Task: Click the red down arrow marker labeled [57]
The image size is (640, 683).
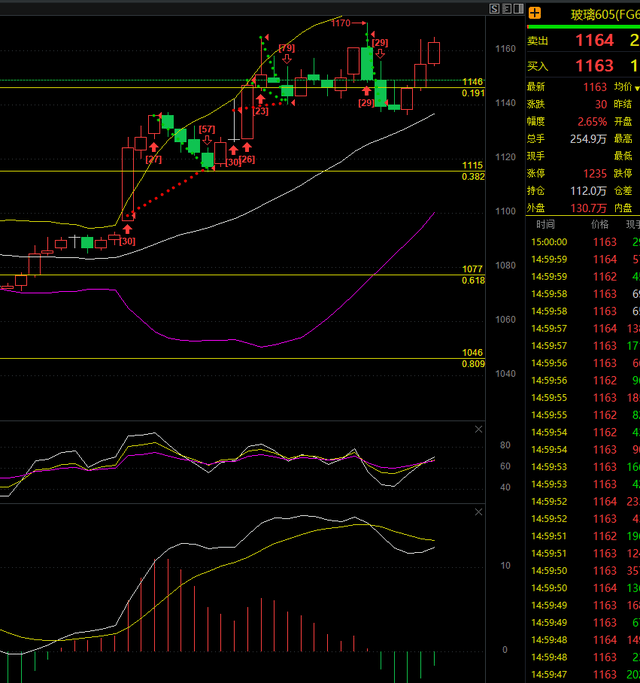Action: pyautogui.click(x=207, y=140)
